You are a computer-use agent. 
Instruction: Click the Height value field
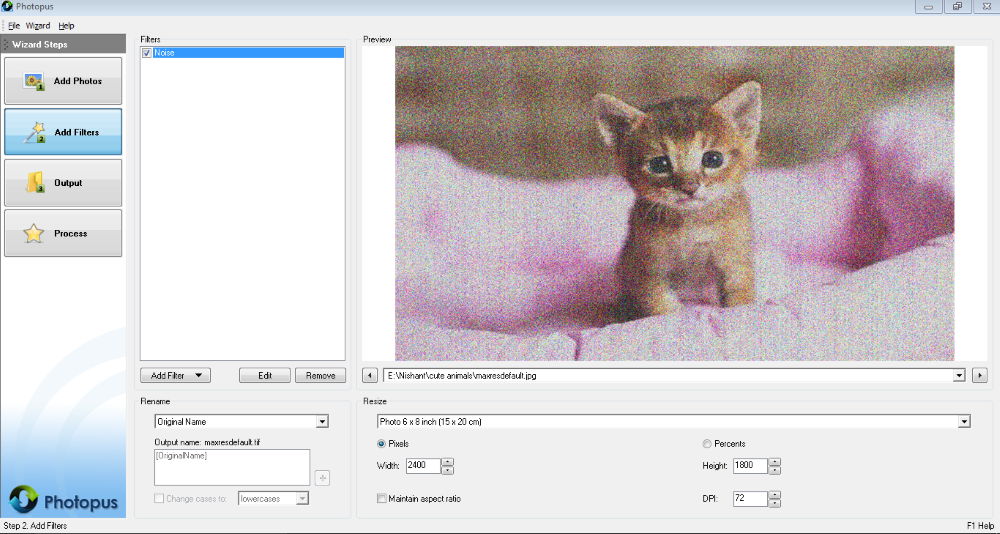pos(751,466)
